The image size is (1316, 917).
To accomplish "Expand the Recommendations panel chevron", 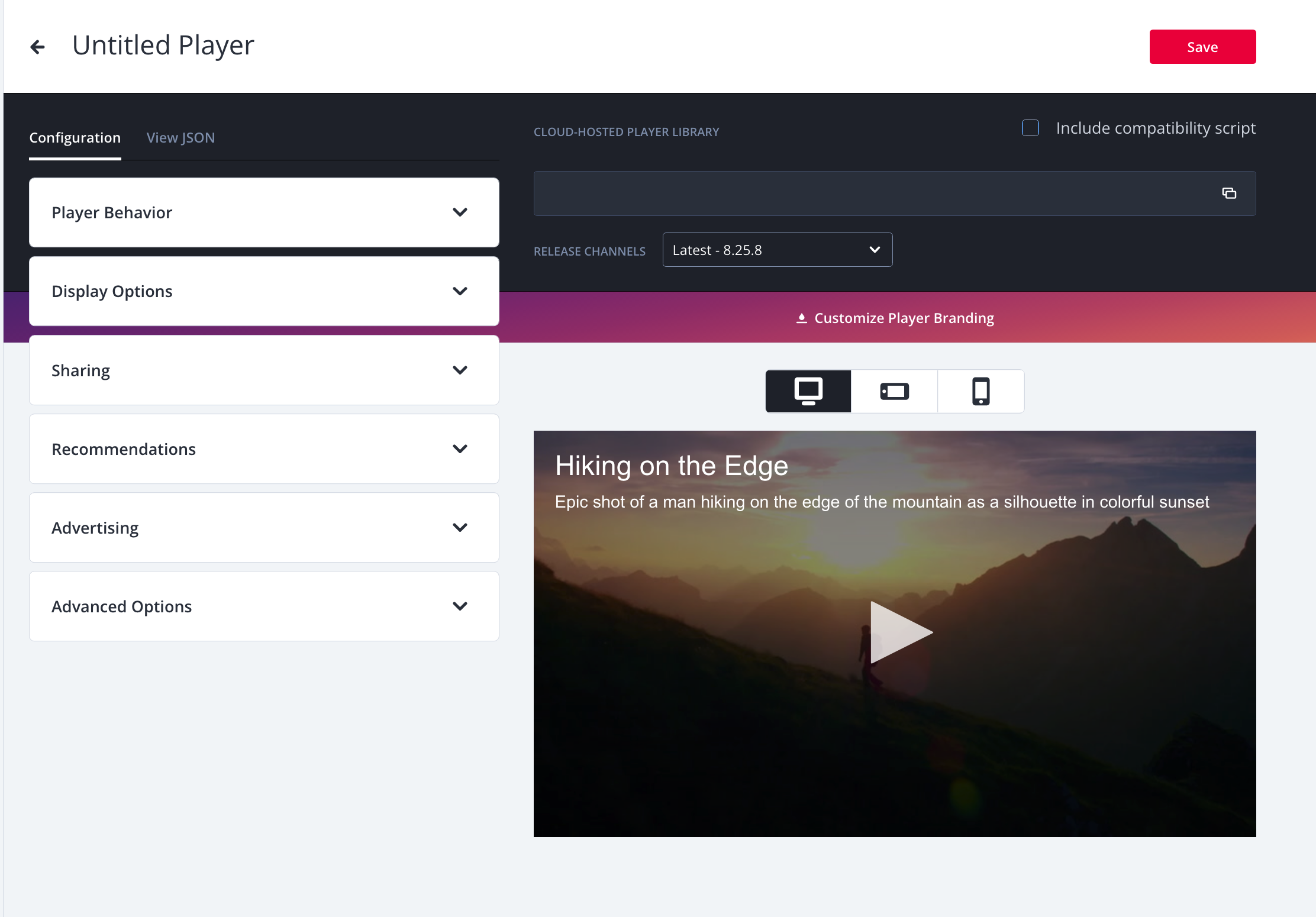I will 460,449.
